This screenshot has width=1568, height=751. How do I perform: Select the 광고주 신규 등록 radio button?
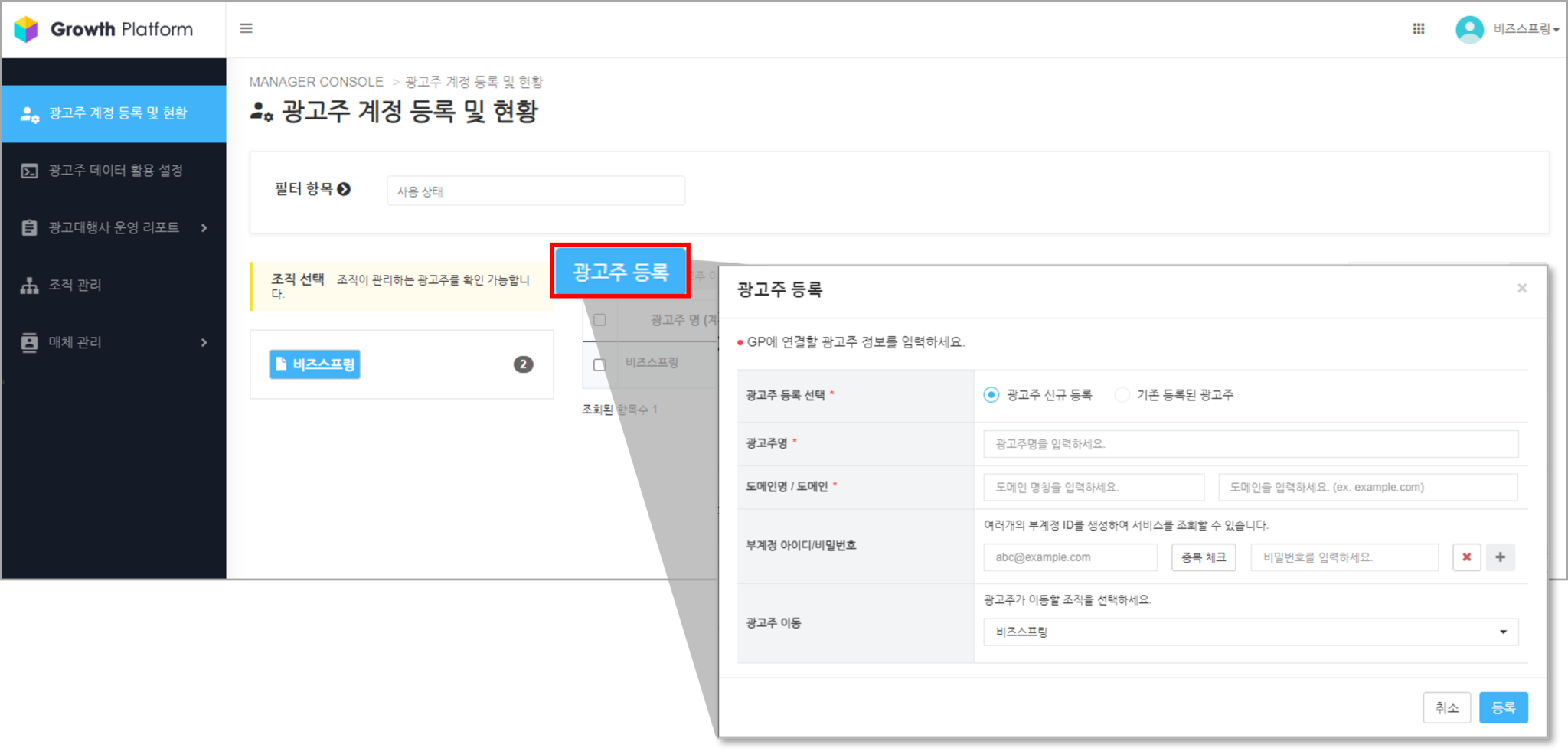[x=991, y=395]
